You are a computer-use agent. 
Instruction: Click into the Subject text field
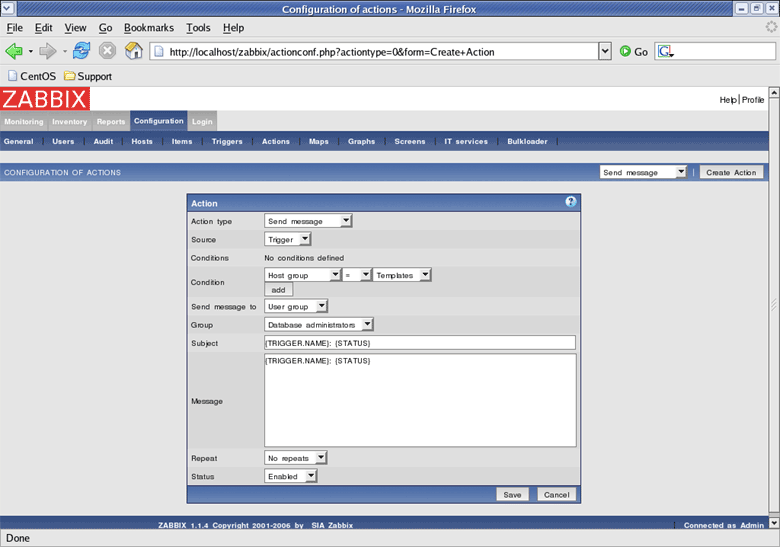[x=420, y=343]
